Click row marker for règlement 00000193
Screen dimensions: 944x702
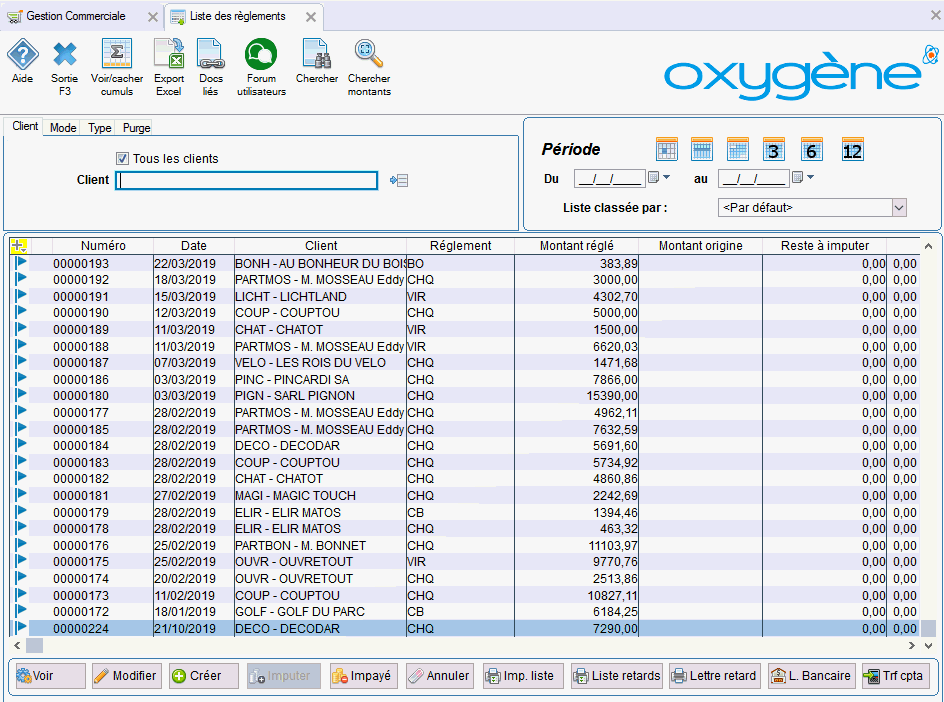tap(20, 262)
